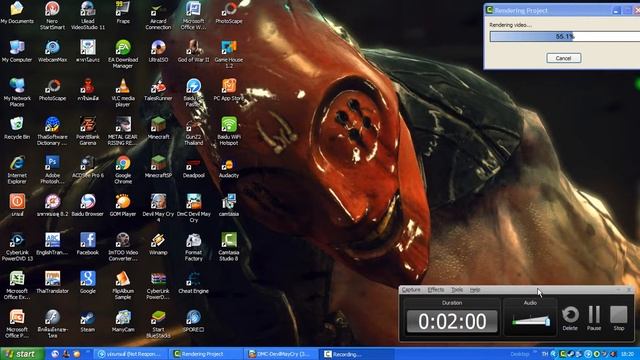The image size is (640, 360).
Task: Delete the current recording
Action: [x=570, y=318]
